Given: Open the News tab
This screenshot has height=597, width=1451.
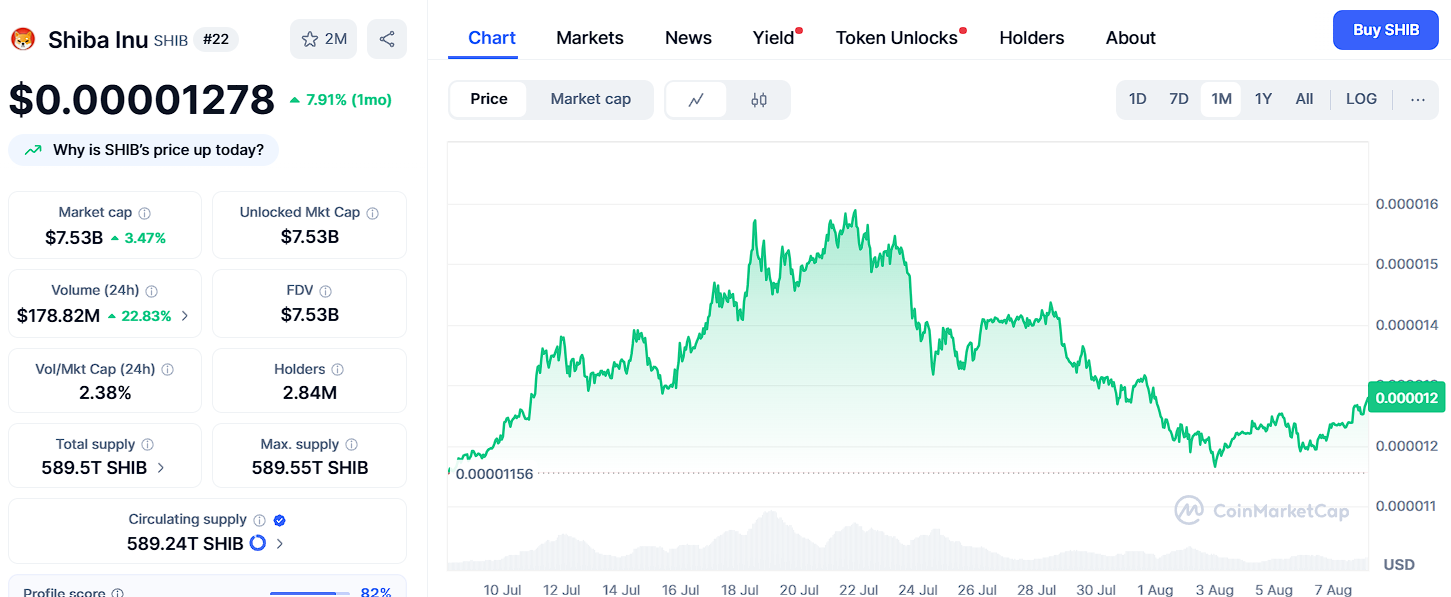Looking at the screenshot, I should [x=688, y=38].
